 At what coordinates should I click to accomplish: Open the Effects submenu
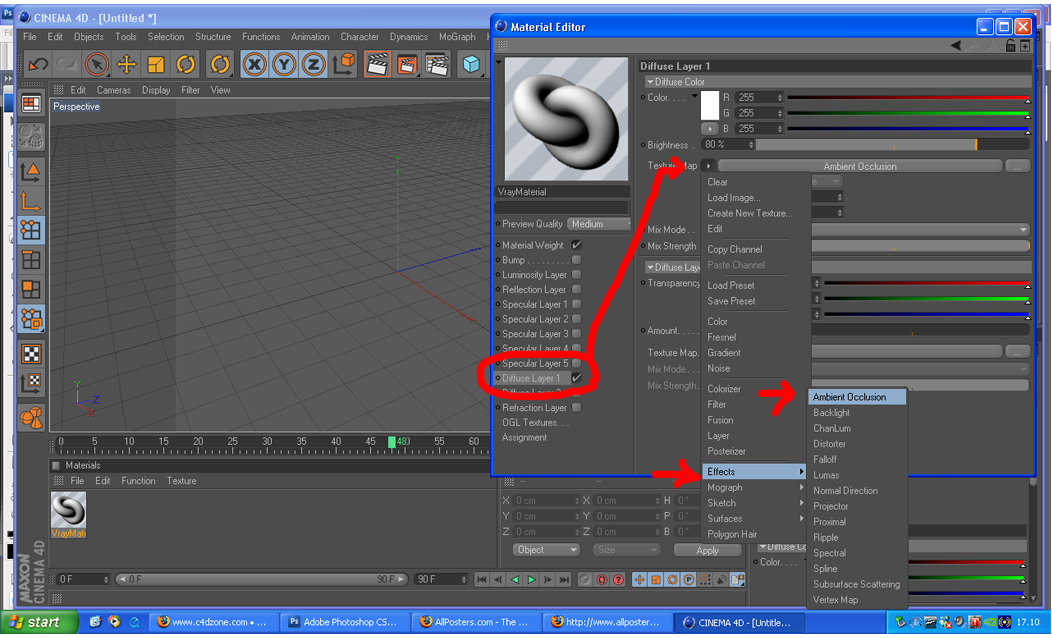click(x=754, y=472)
